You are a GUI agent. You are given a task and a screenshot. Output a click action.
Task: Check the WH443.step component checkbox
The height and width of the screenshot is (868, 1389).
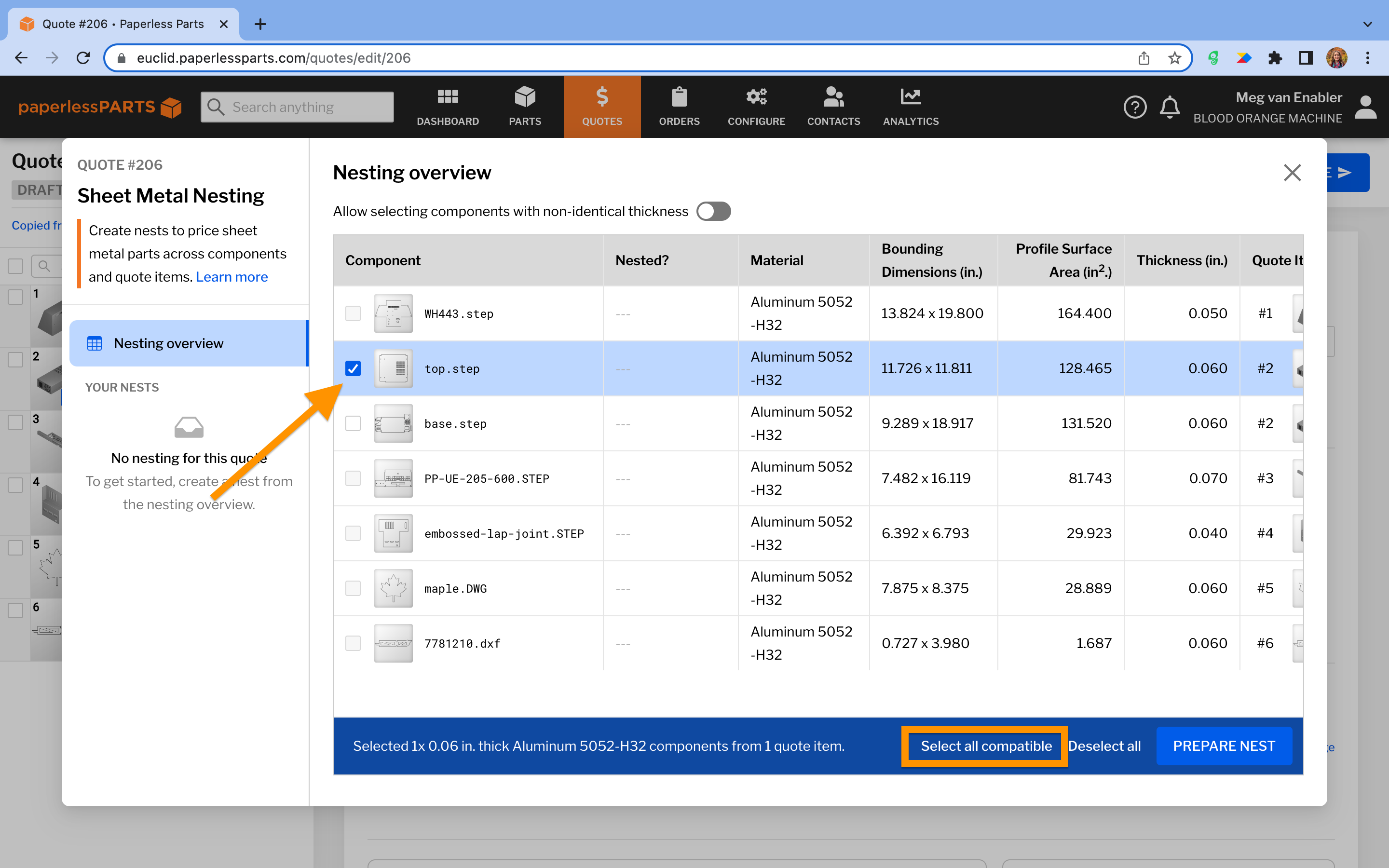(x=353, y=313)
